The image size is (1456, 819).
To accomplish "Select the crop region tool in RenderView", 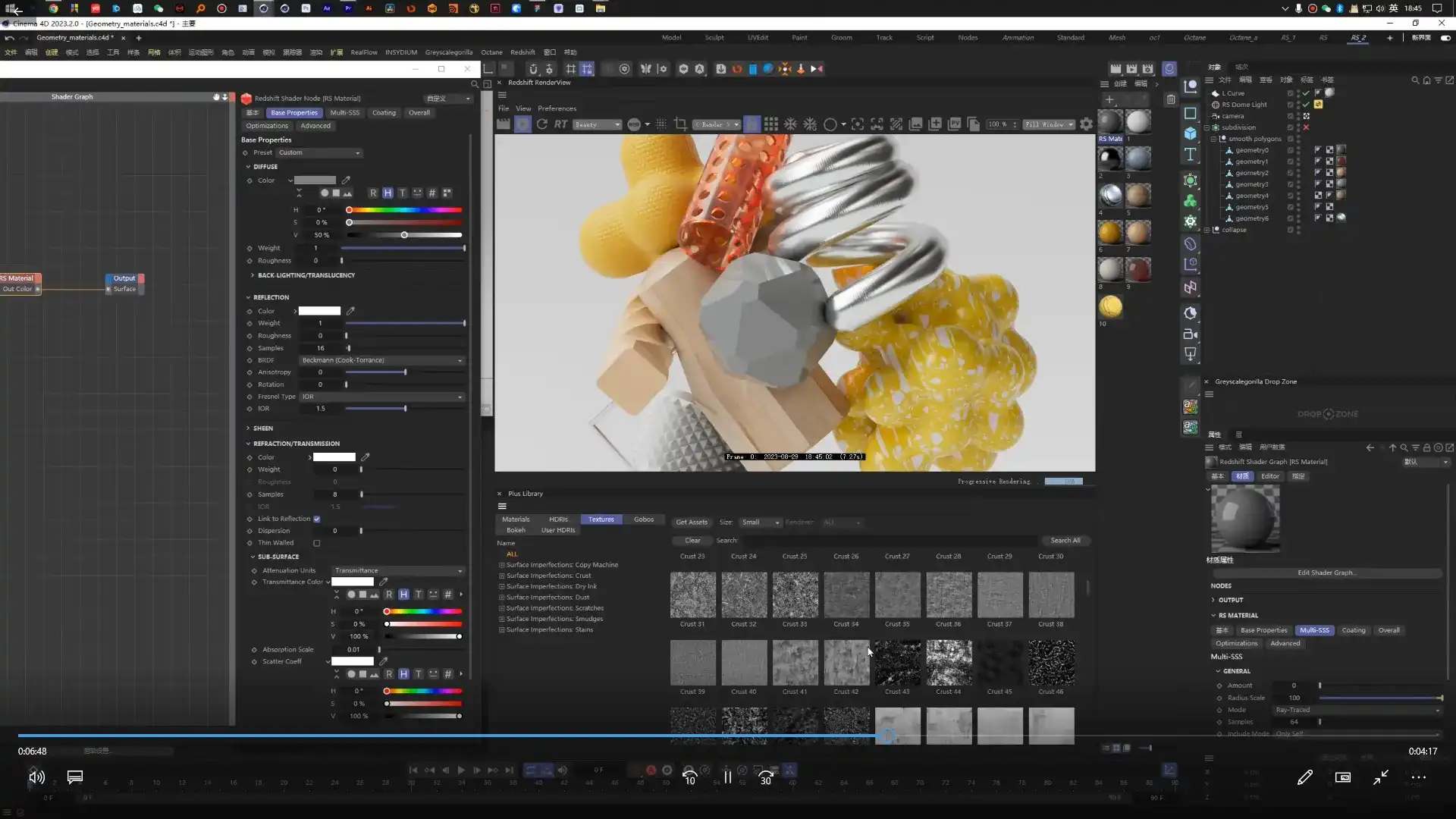I will [680, 124].
